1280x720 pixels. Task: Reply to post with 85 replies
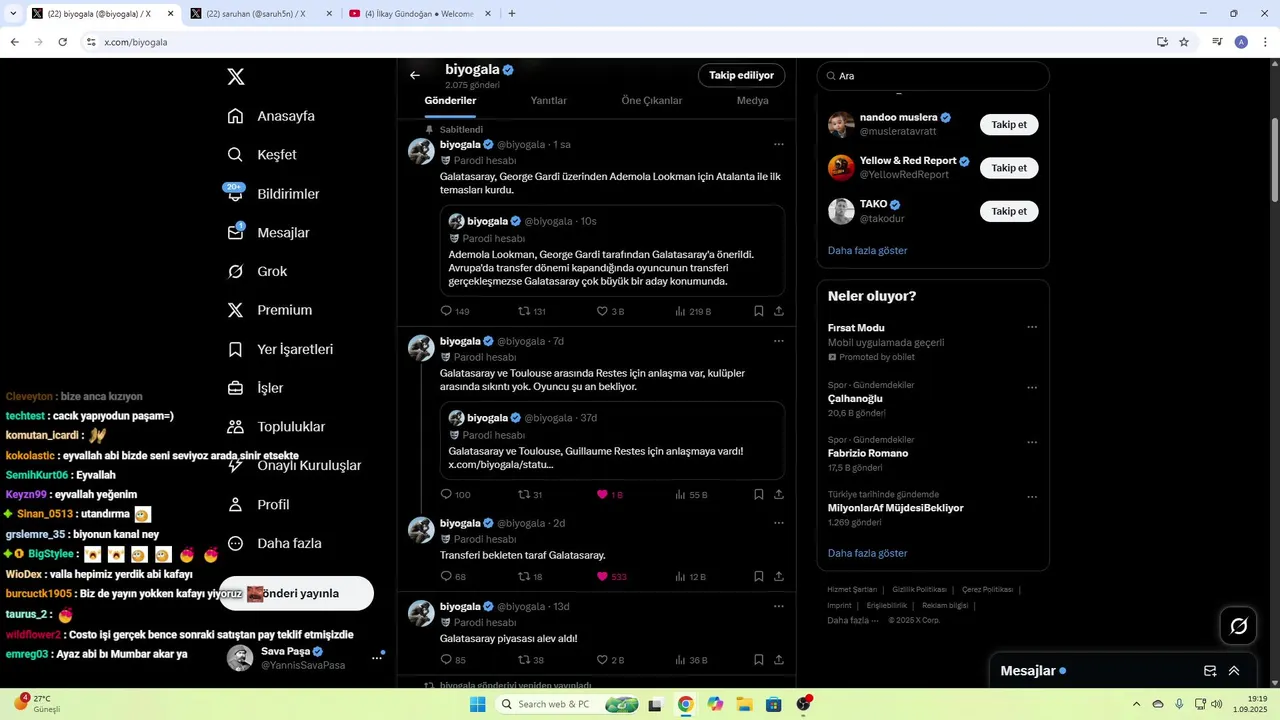(453, 659)
